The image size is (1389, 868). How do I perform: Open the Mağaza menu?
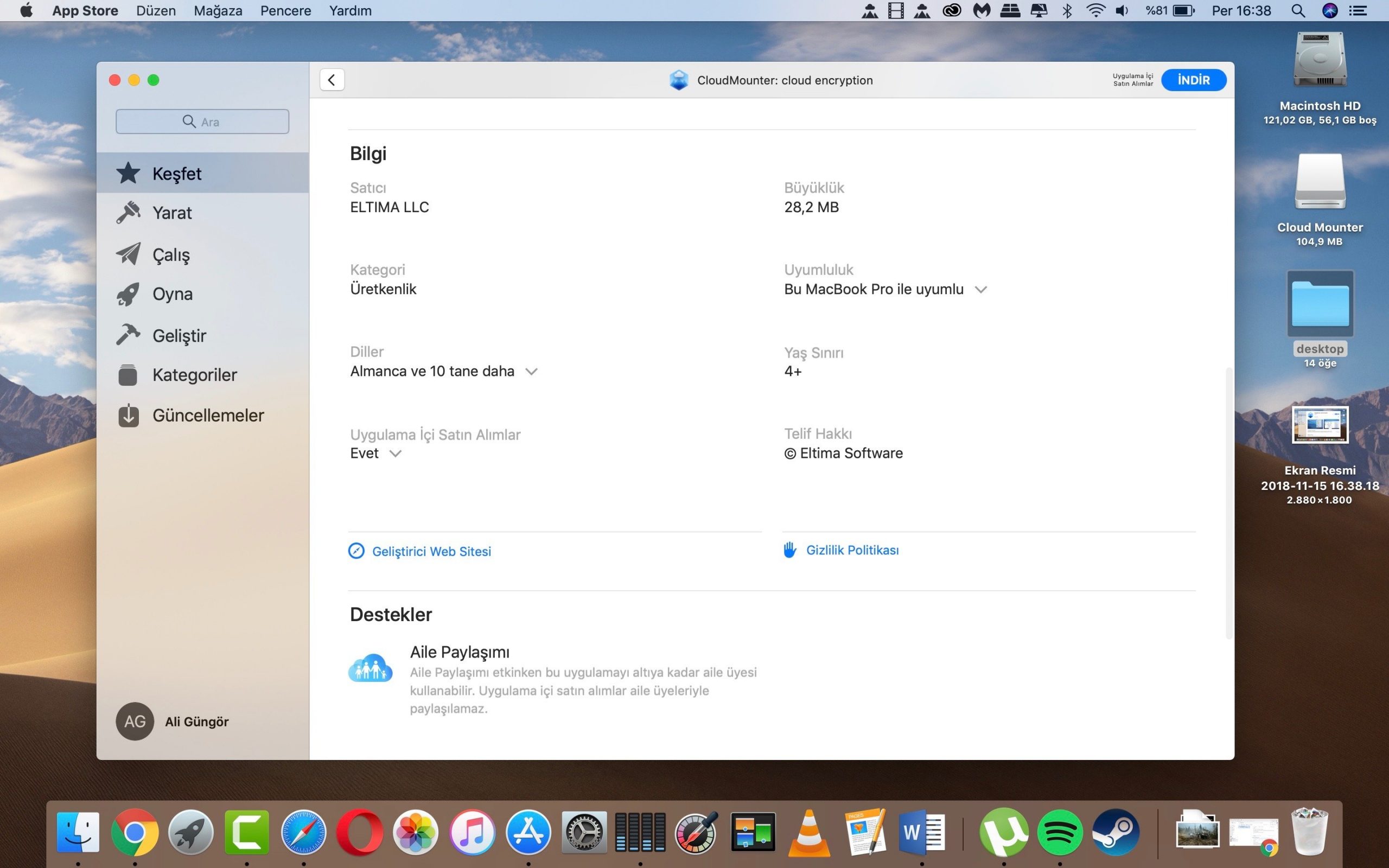218,10
